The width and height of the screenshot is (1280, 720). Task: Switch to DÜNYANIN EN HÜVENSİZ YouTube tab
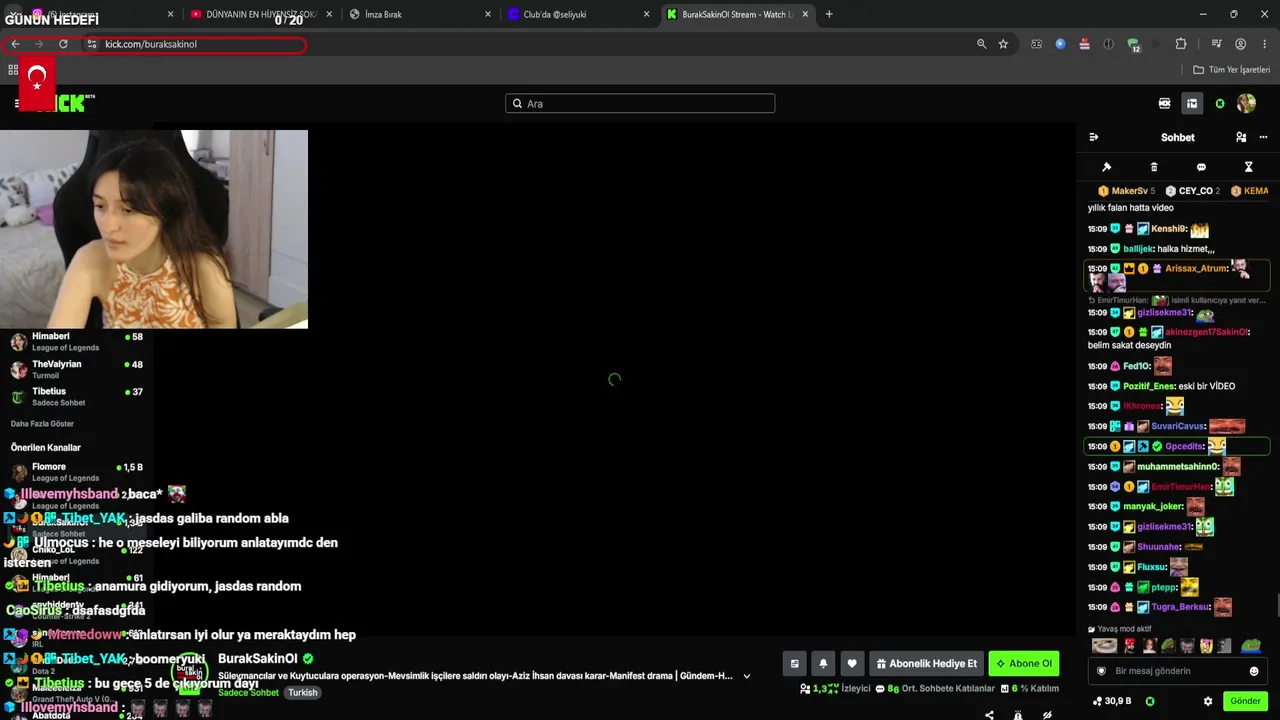[x=260, y=14]
